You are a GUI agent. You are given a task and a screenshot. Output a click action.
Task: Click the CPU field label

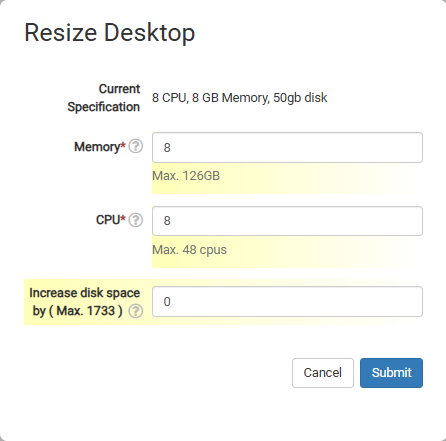pyautogui.click(x=108, y=220)
